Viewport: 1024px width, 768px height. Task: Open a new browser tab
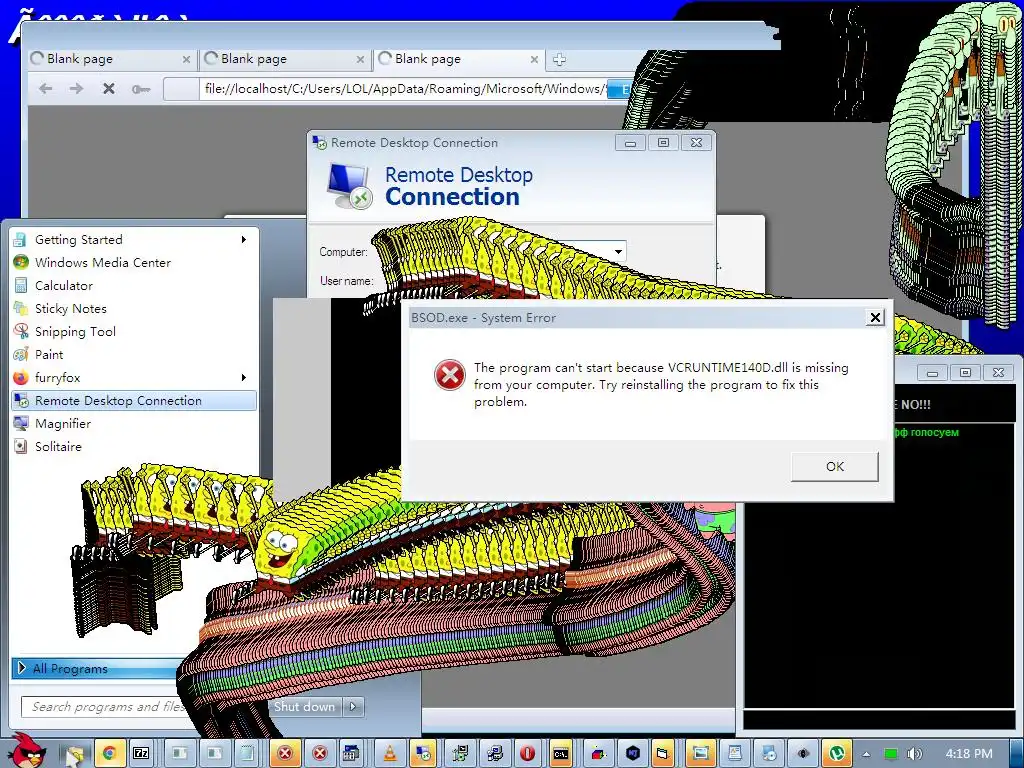click(559, 59)
